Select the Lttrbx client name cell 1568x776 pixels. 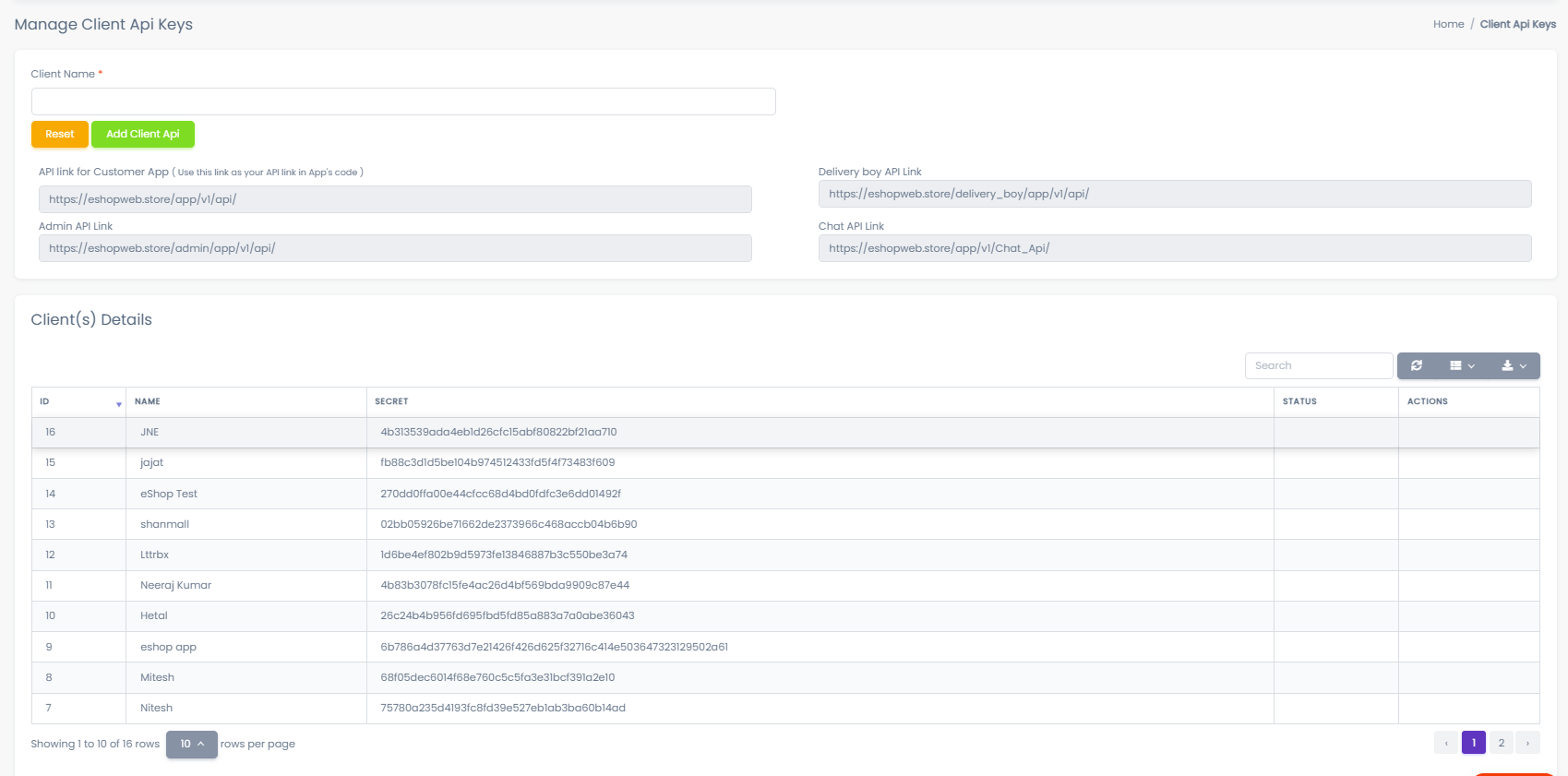click(246, 555)
